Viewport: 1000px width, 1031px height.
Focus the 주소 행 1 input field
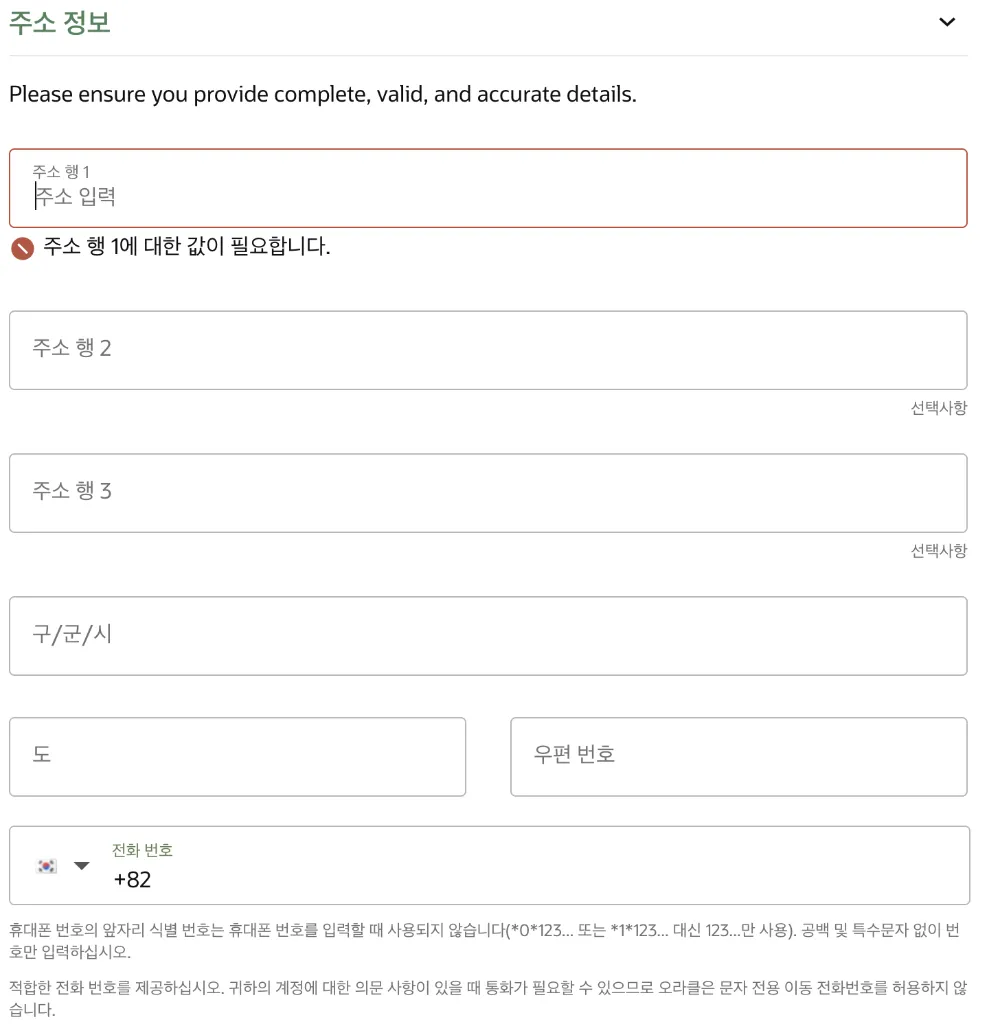pyautogui.click(x=488, y=188)
